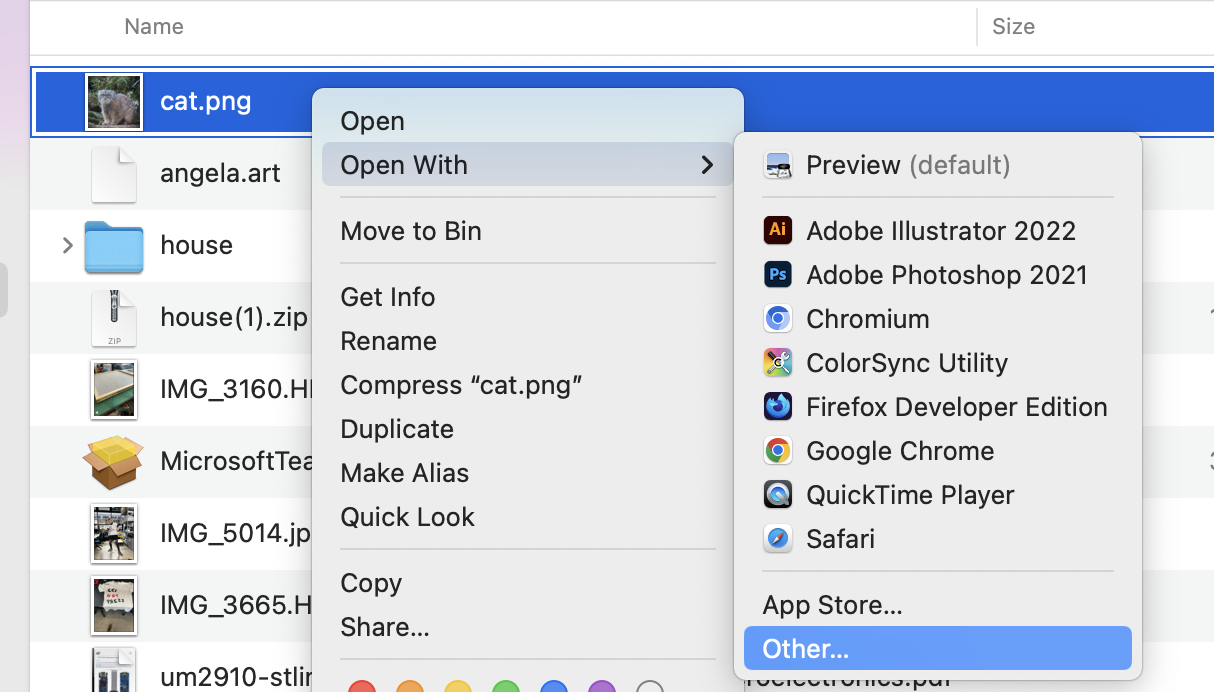This screenshot has height=692, width=1214.
Task: Click the cat.png thumbnail
Action: (114, 102)
